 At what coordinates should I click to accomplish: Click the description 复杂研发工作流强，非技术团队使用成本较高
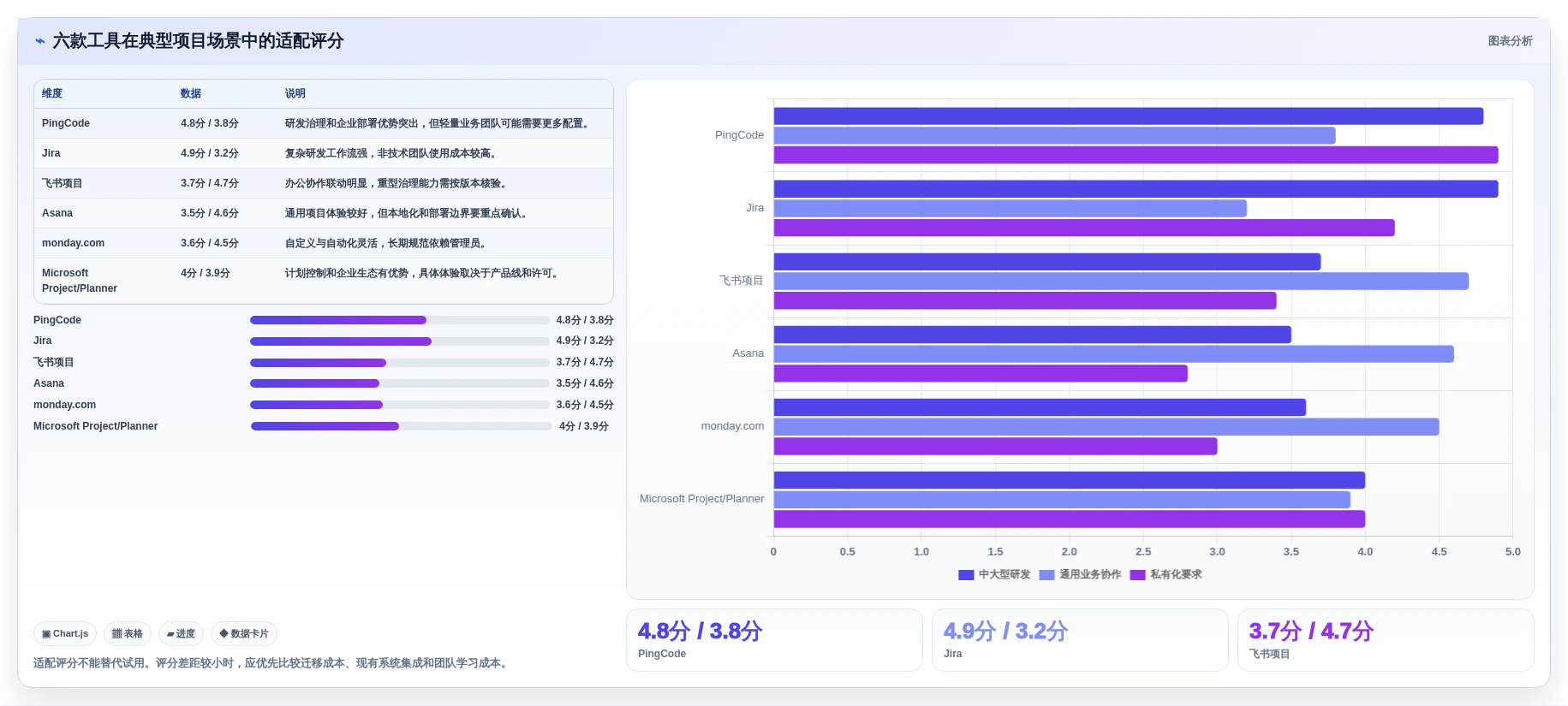coord(391,153)
